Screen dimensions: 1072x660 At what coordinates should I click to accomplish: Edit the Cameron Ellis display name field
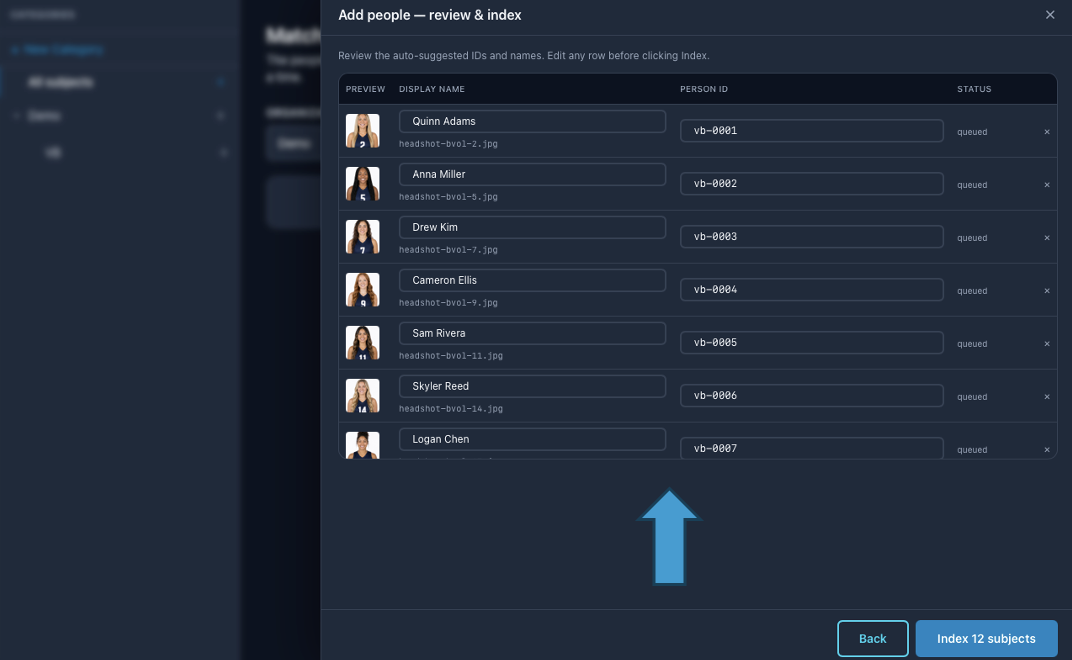[x=532, y=280]
